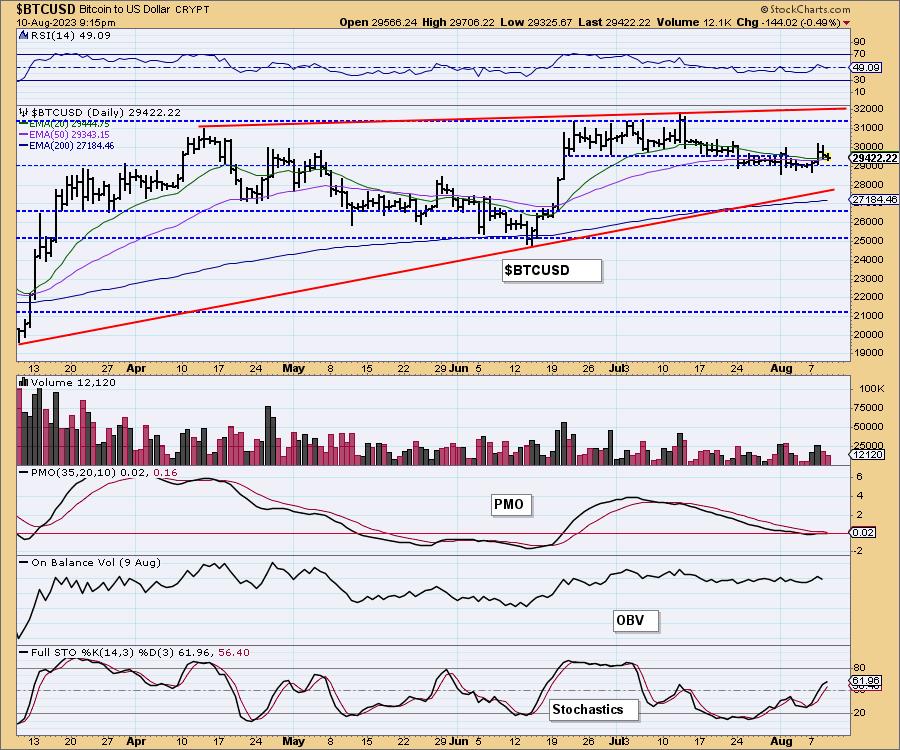Click the PMO annotation box
This screenshot has width=900, height=750.
point(511,504)
